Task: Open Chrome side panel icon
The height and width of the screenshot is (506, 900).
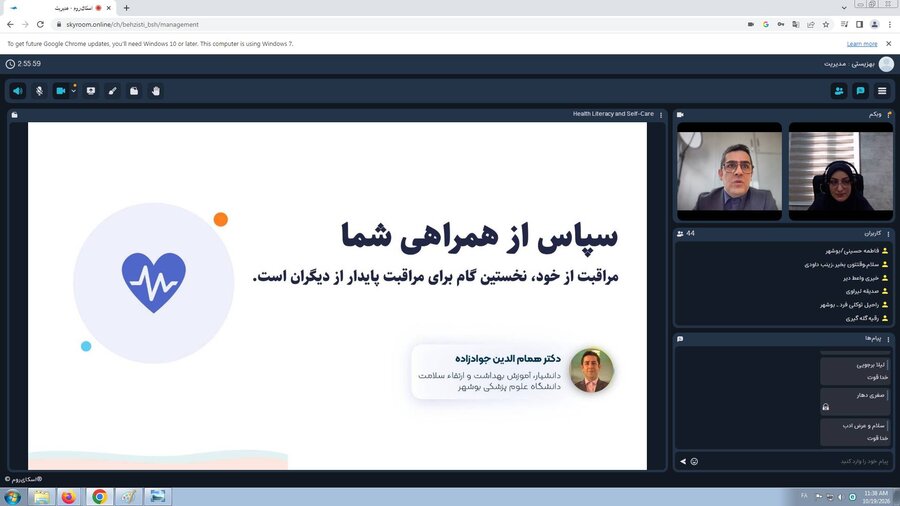Action: (859, 25)
